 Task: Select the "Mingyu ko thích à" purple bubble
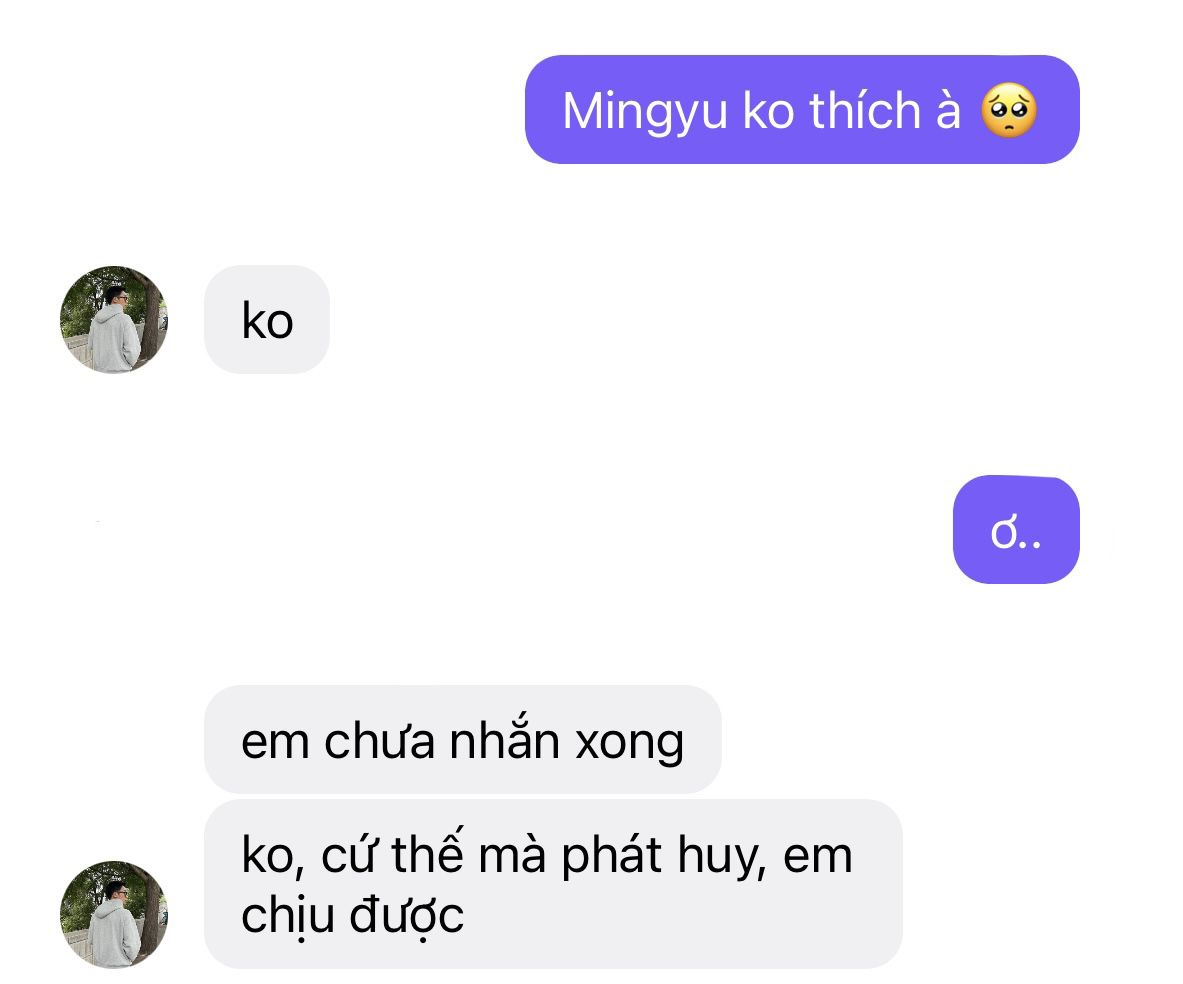coord(802,109)
